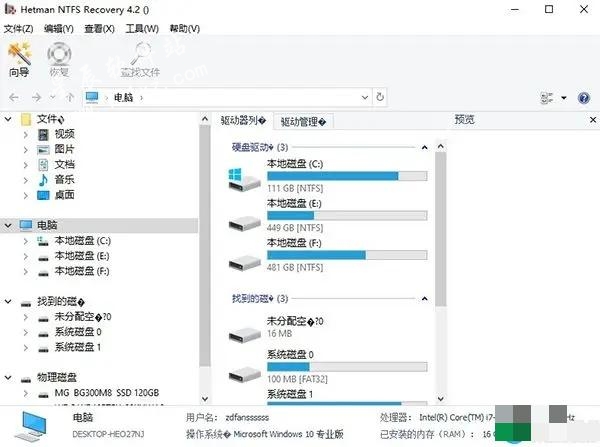Click the computer icon in status bar

coord(31,426)
